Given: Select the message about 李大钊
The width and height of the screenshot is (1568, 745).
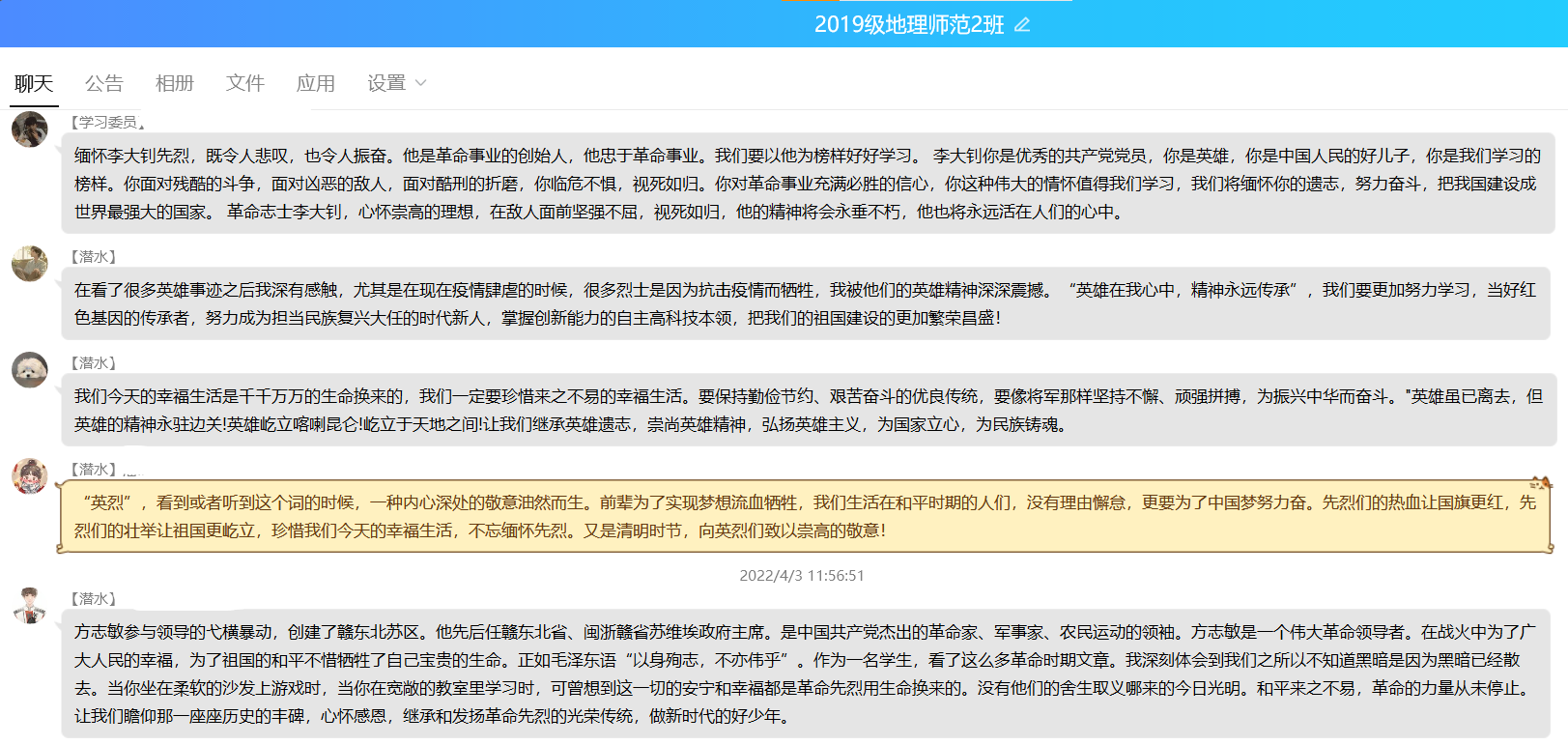Looking at the screenshot, I should [x=807, y=184].
